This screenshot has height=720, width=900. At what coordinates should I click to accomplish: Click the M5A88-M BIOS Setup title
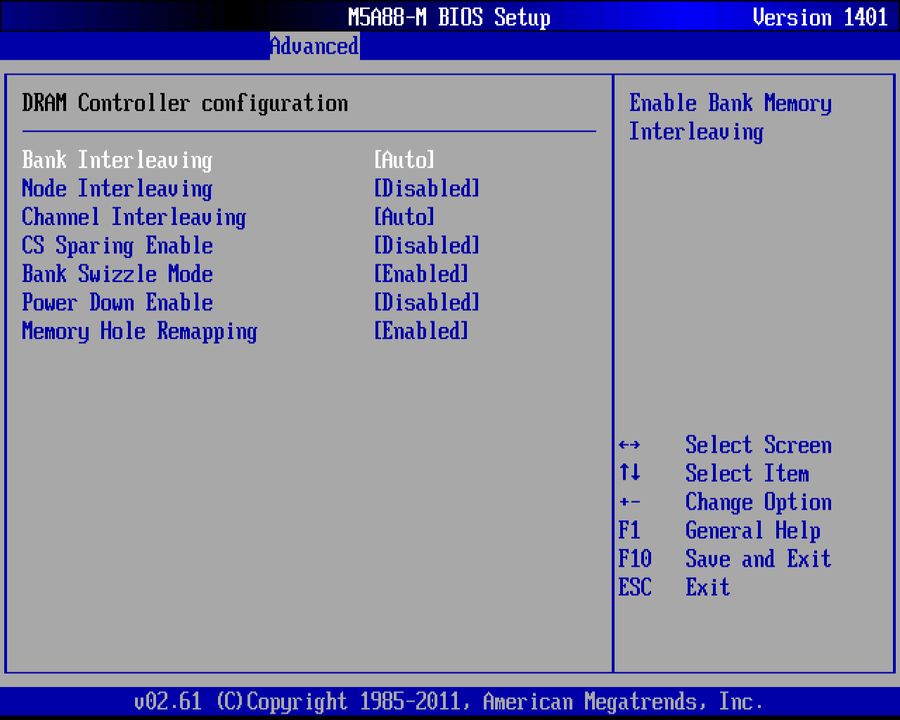[449, 17]
